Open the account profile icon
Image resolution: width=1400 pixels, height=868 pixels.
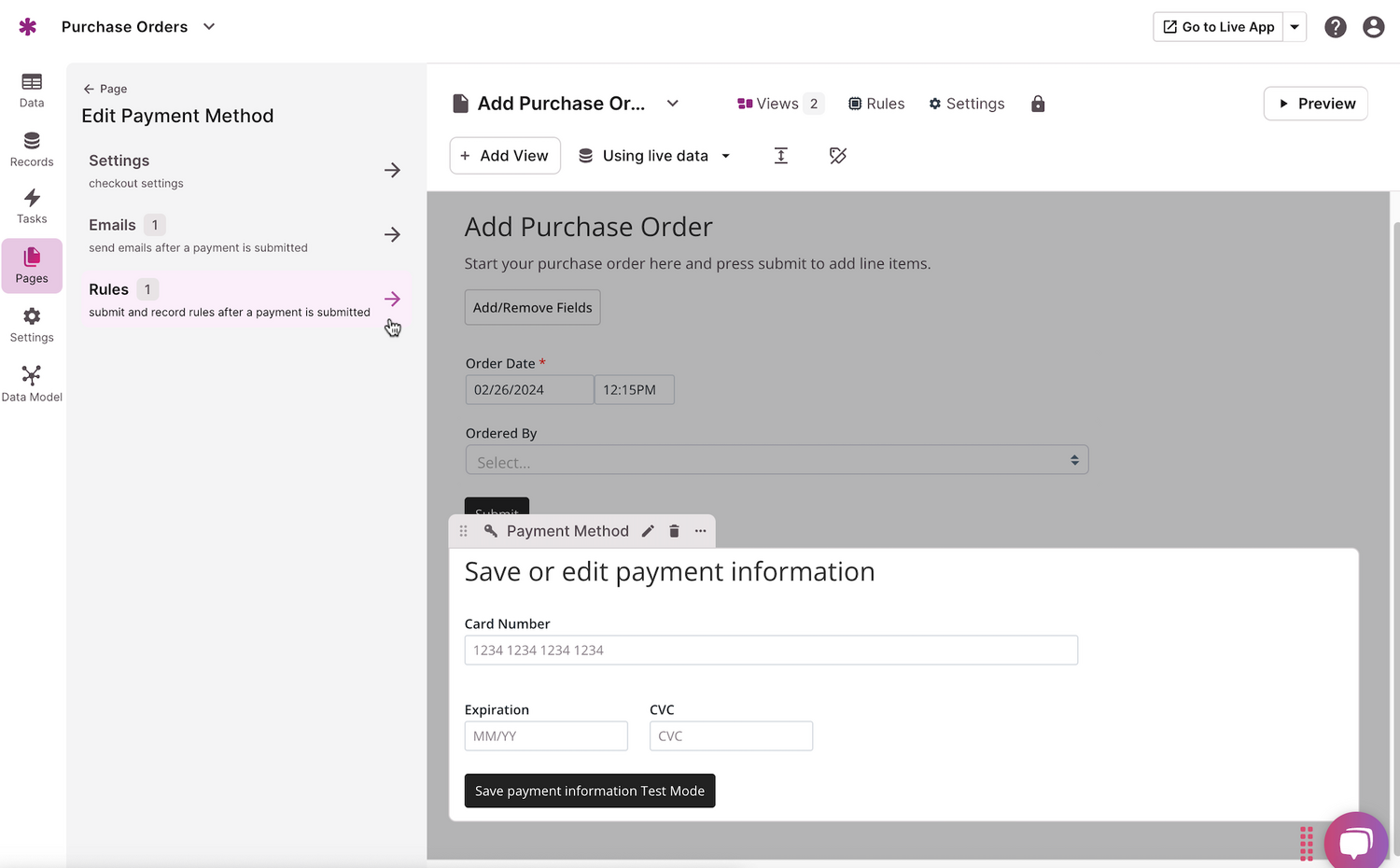[1373, 27]
